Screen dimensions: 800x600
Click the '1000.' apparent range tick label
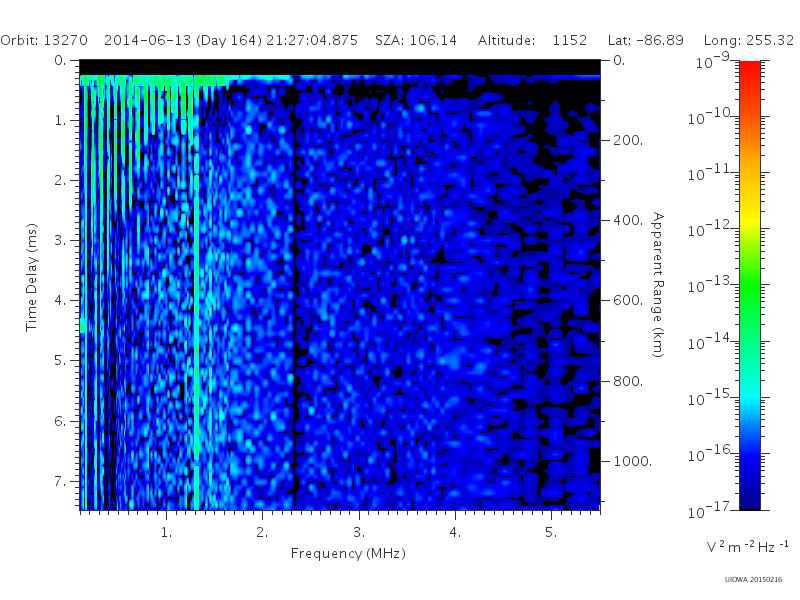pos(633,461)
